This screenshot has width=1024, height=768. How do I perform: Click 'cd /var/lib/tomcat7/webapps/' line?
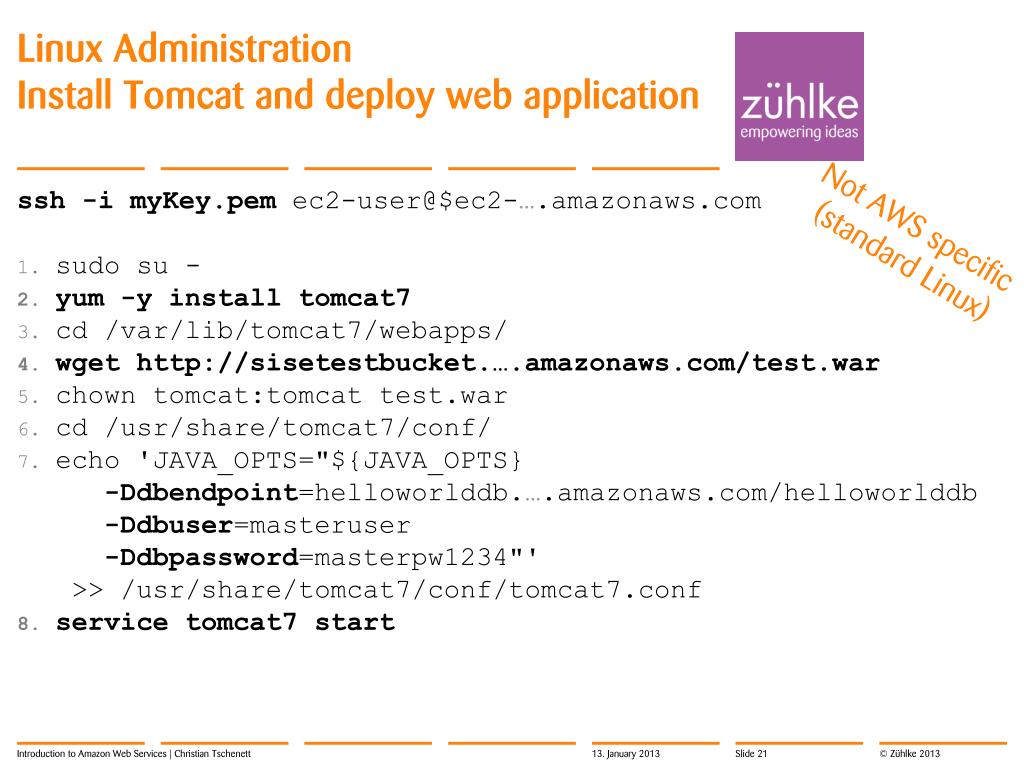[x=281, y=331]
